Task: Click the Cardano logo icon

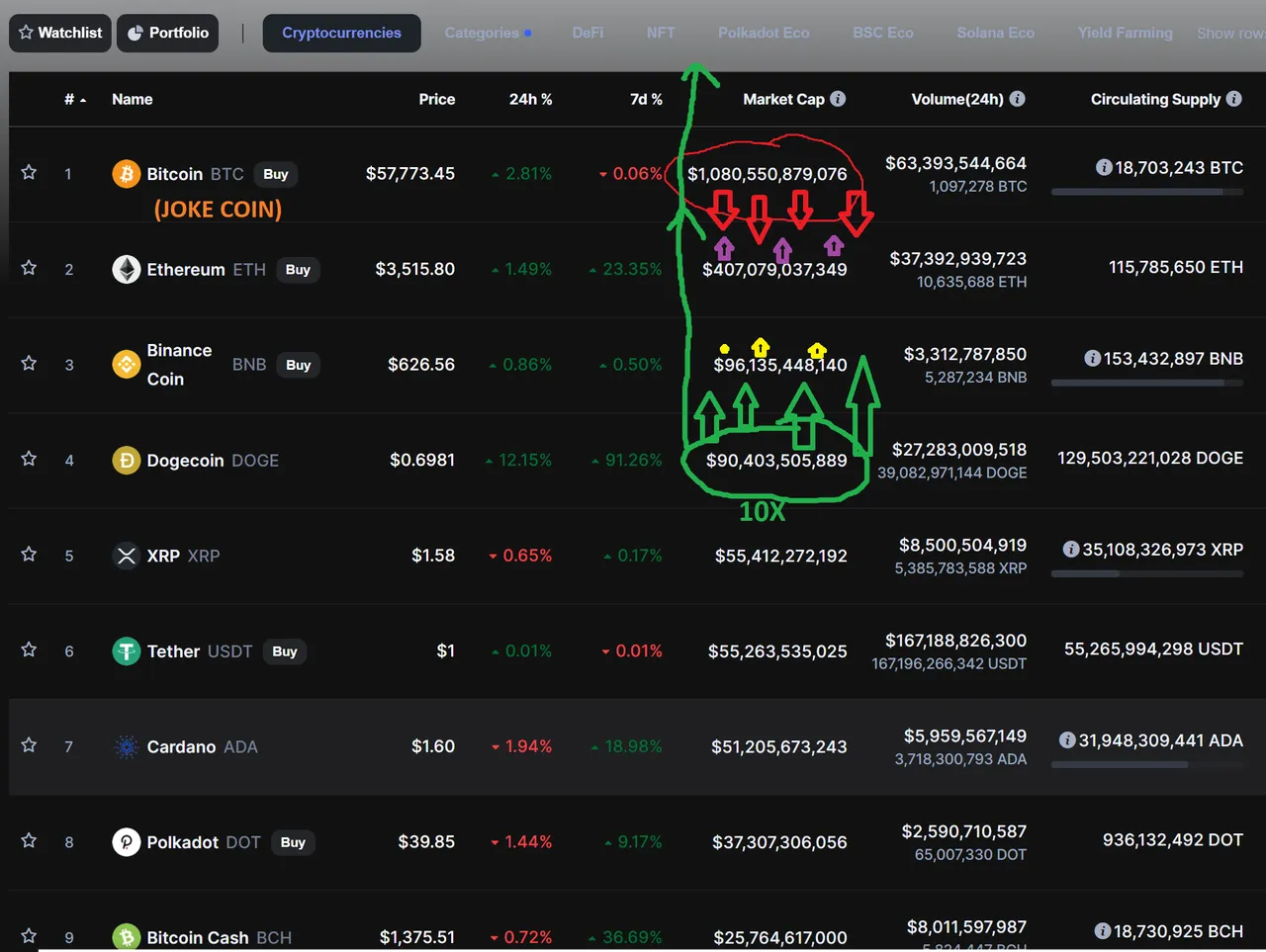Action: coord(126,747)
